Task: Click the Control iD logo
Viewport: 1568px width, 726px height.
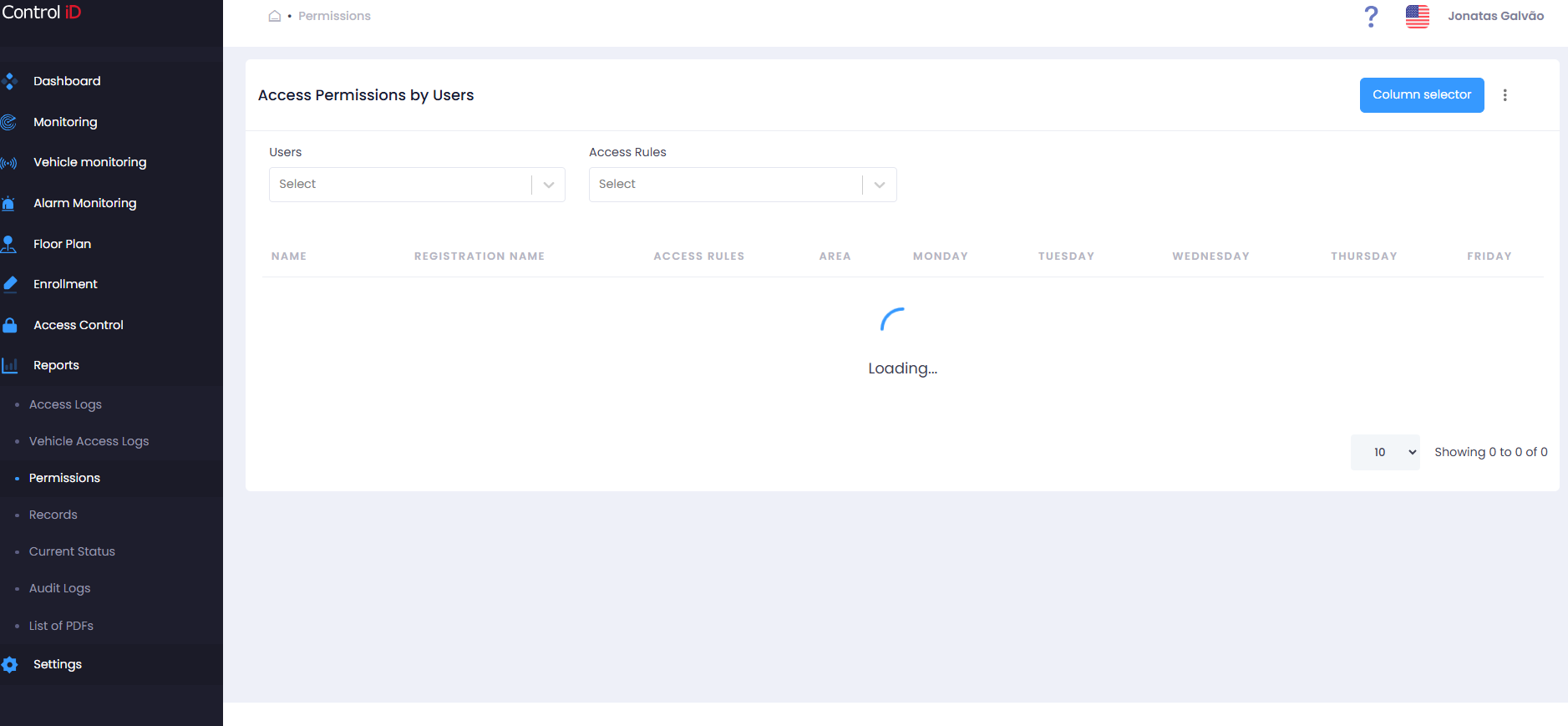Action: (42, 13)
